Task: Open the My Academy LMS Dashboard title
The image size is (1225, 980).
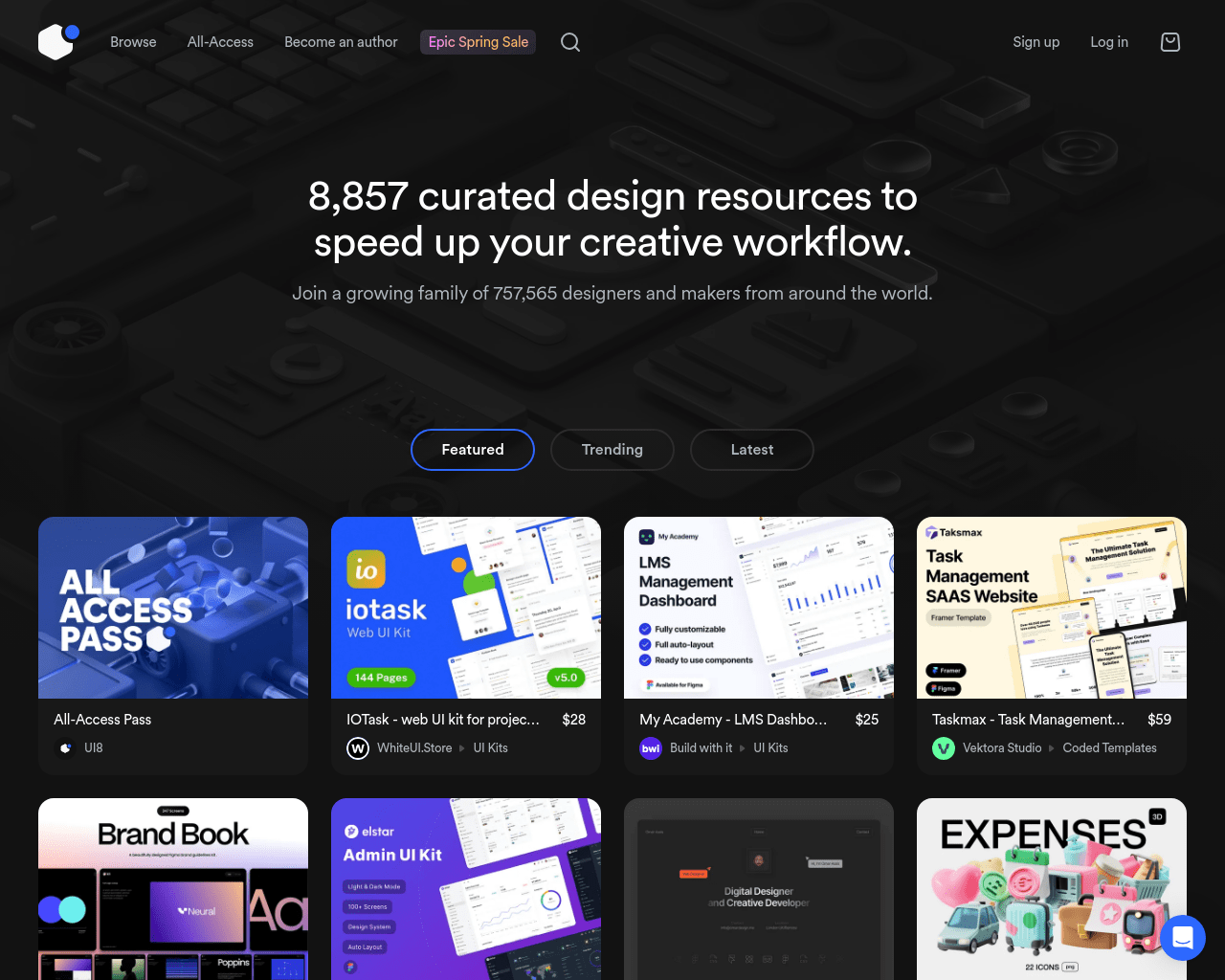Action: click(733, 720)
